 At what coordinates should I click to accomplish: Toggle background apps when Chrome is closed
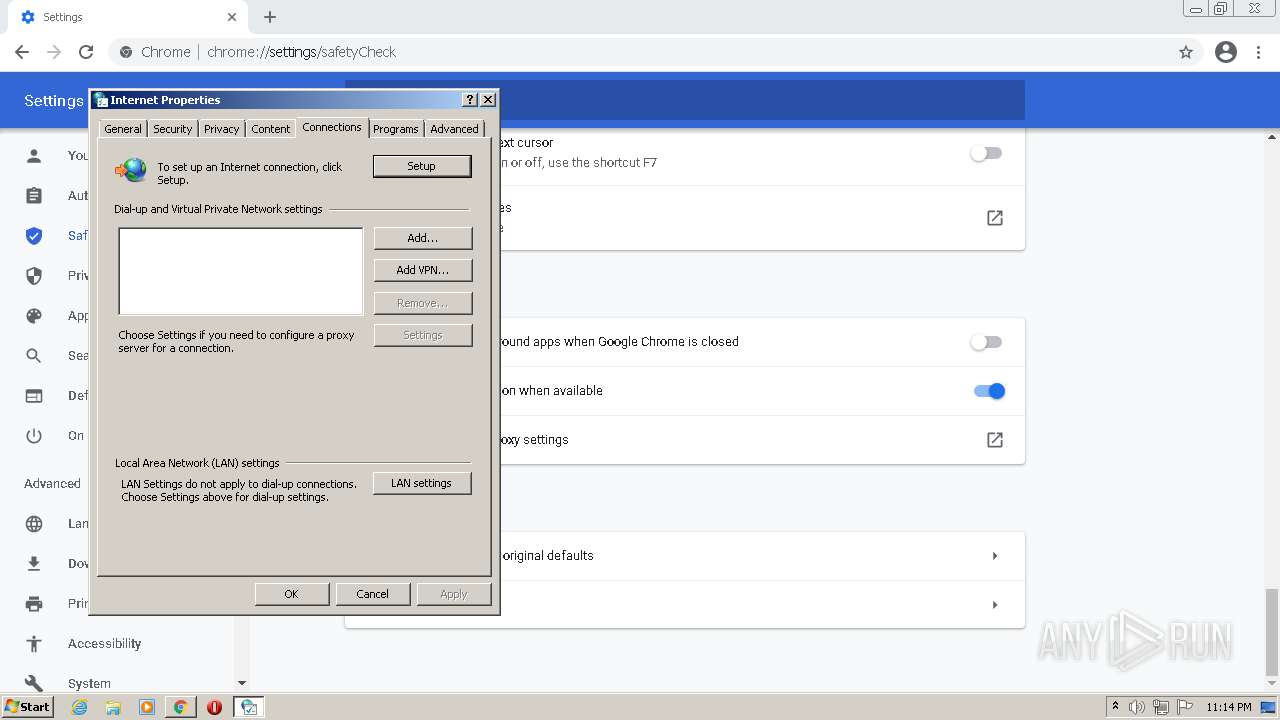(986, 342)
